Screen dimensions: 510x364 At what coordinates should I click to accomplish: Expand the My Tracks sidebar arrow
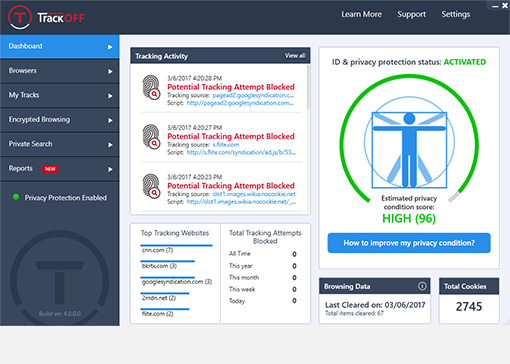click(110, 96)
